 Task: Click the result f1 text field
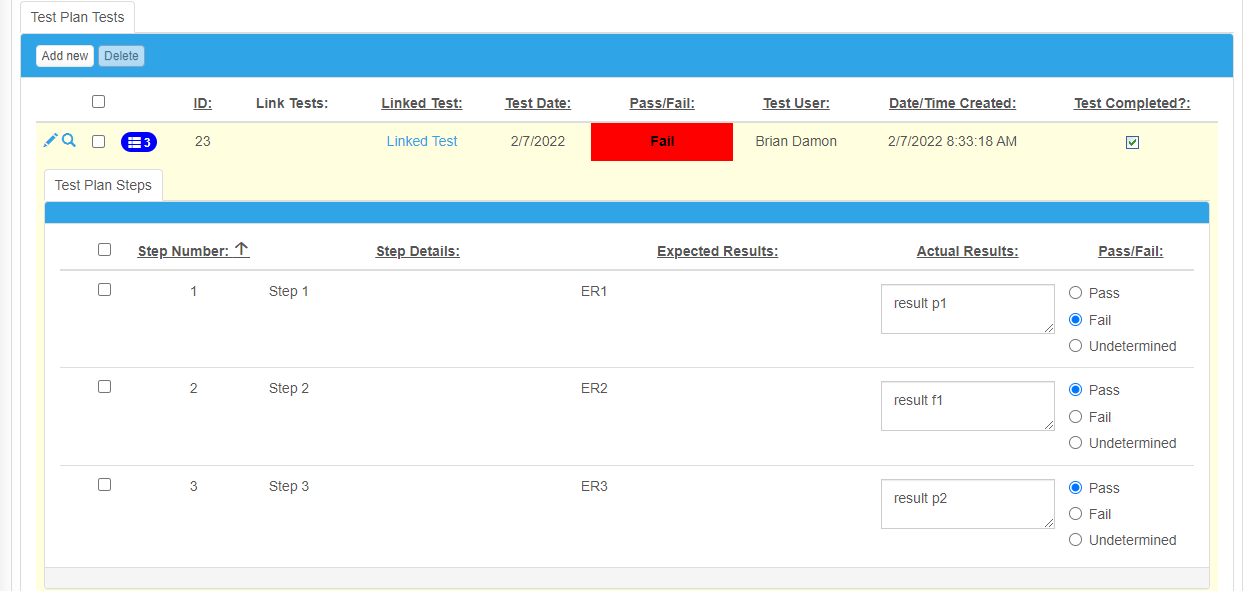(x=967, y=405)
